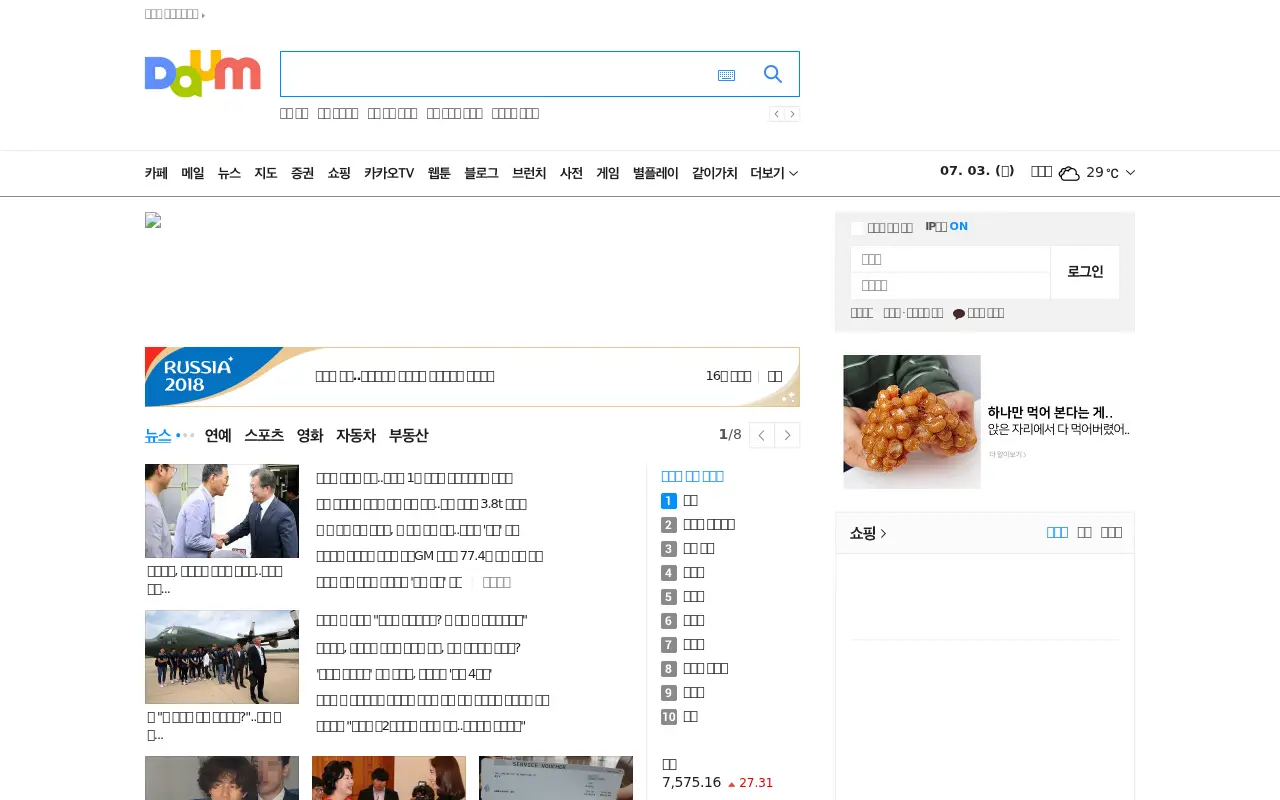Expand the weather dropdown next to 29℃
Image resolution: width=1280 pixels, height=800 pixels.
[x=1130, y=173]
